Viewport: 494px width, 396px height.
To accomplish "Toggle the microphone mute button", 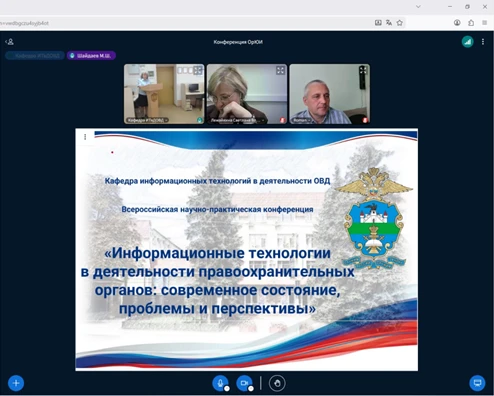I will (220, 383).
